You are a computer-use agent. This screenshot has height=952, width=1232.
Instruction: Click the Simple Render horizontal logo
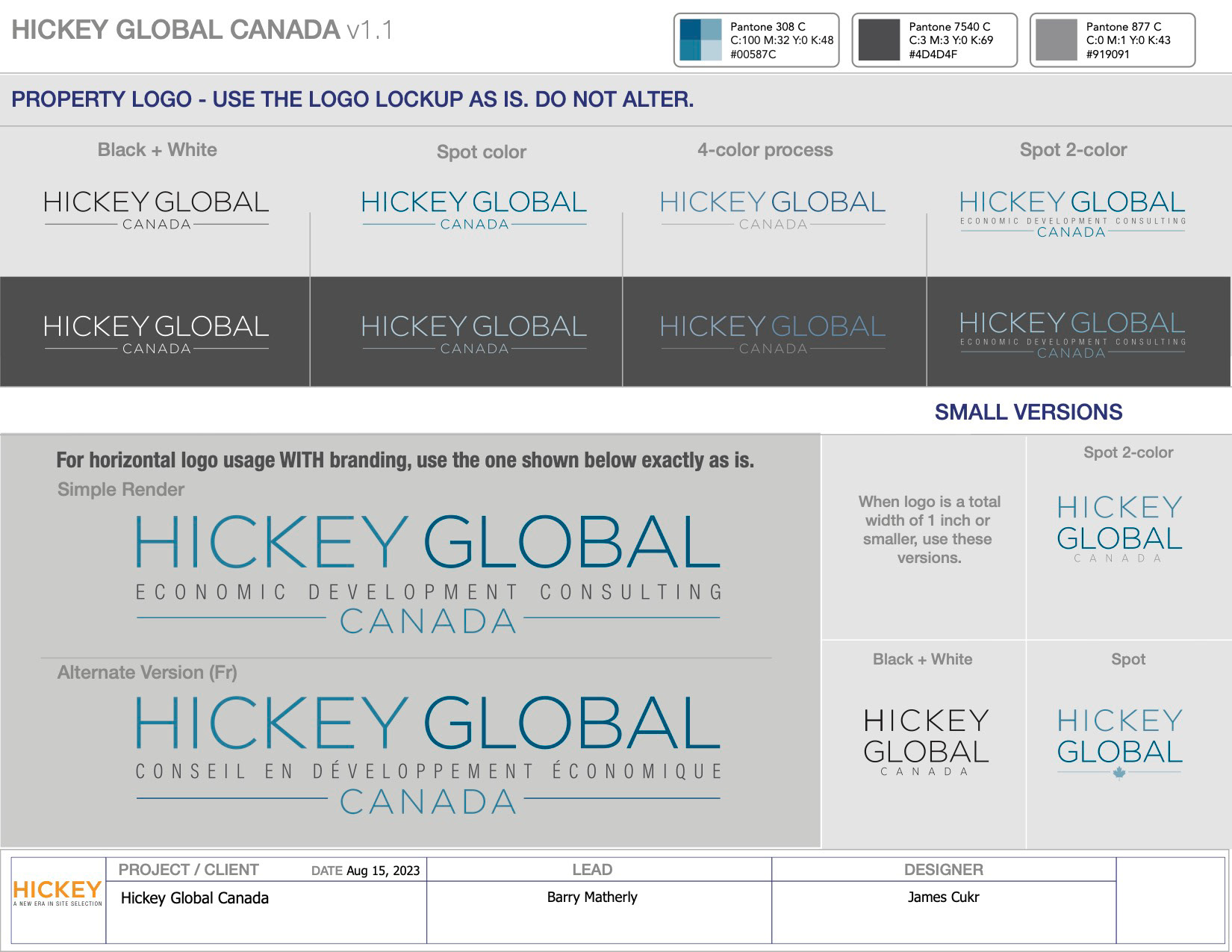click(428, 574)
